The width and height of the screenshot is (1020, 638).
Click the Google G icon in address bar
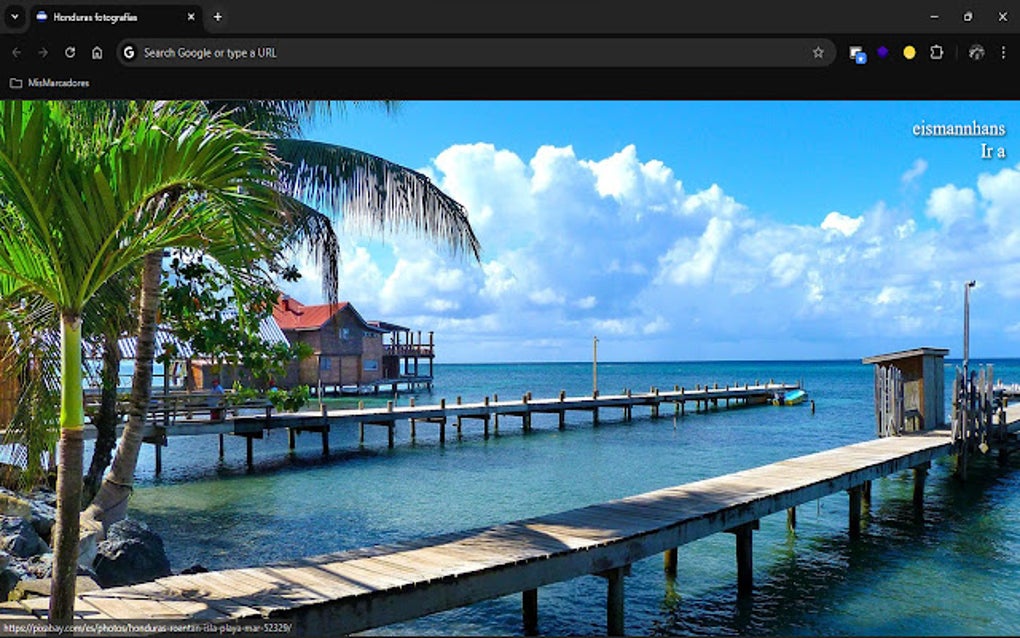point(128,52)
